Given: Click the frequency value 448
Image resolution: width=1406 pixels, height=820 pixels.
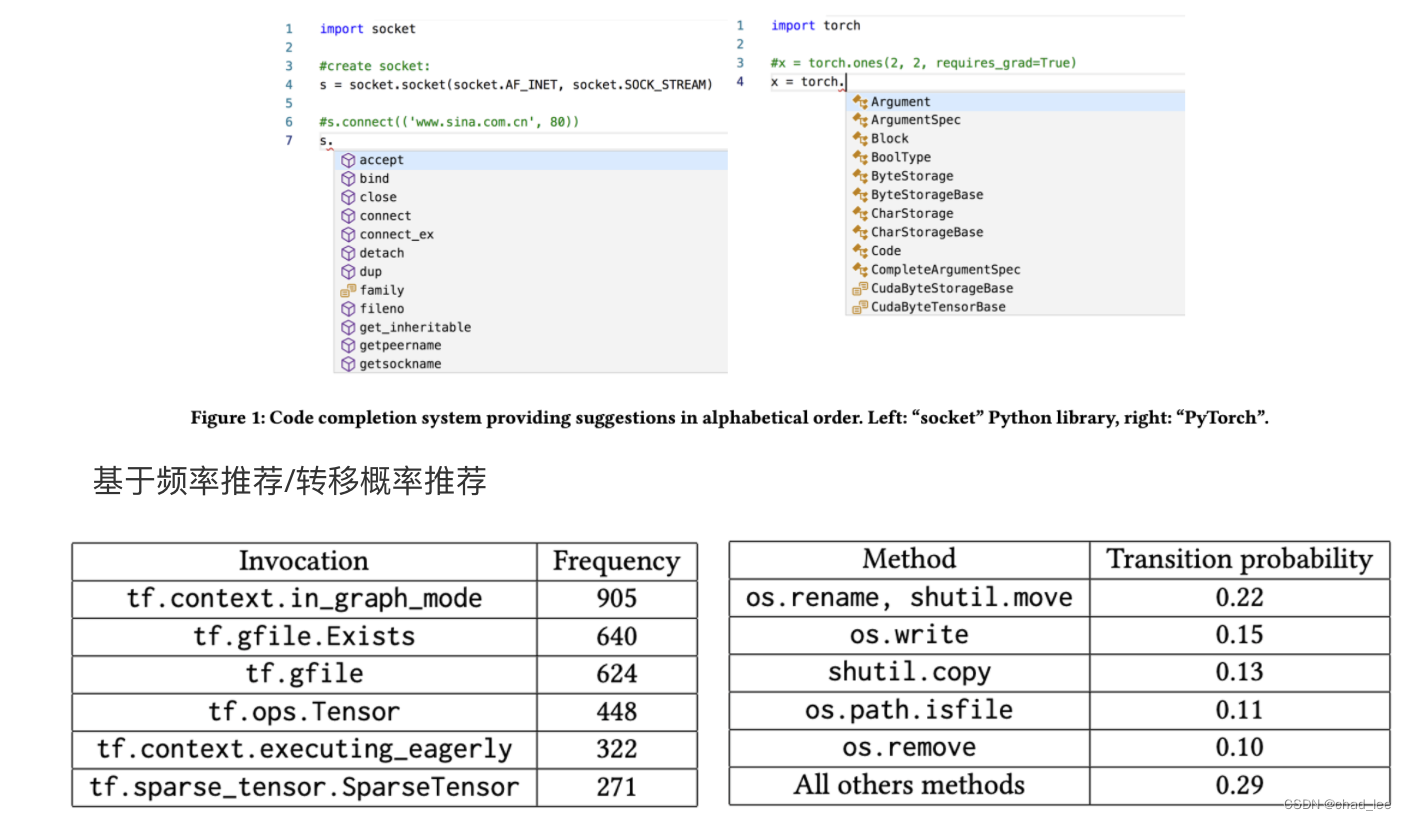Looking at the screenshot, I should (x=616, y=711).
